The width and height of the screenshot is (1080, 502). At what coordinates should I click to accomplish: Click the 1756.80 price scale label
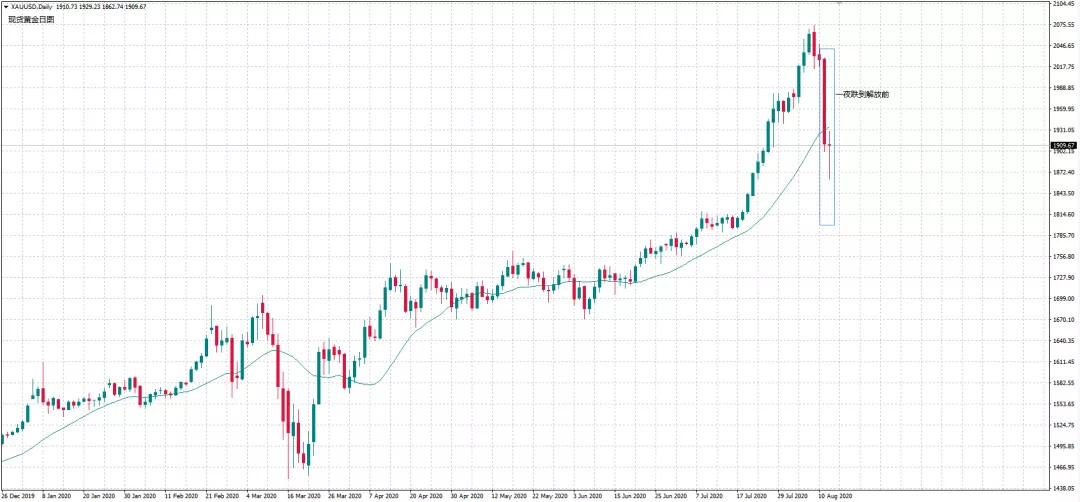click(x=1065, y=257)
